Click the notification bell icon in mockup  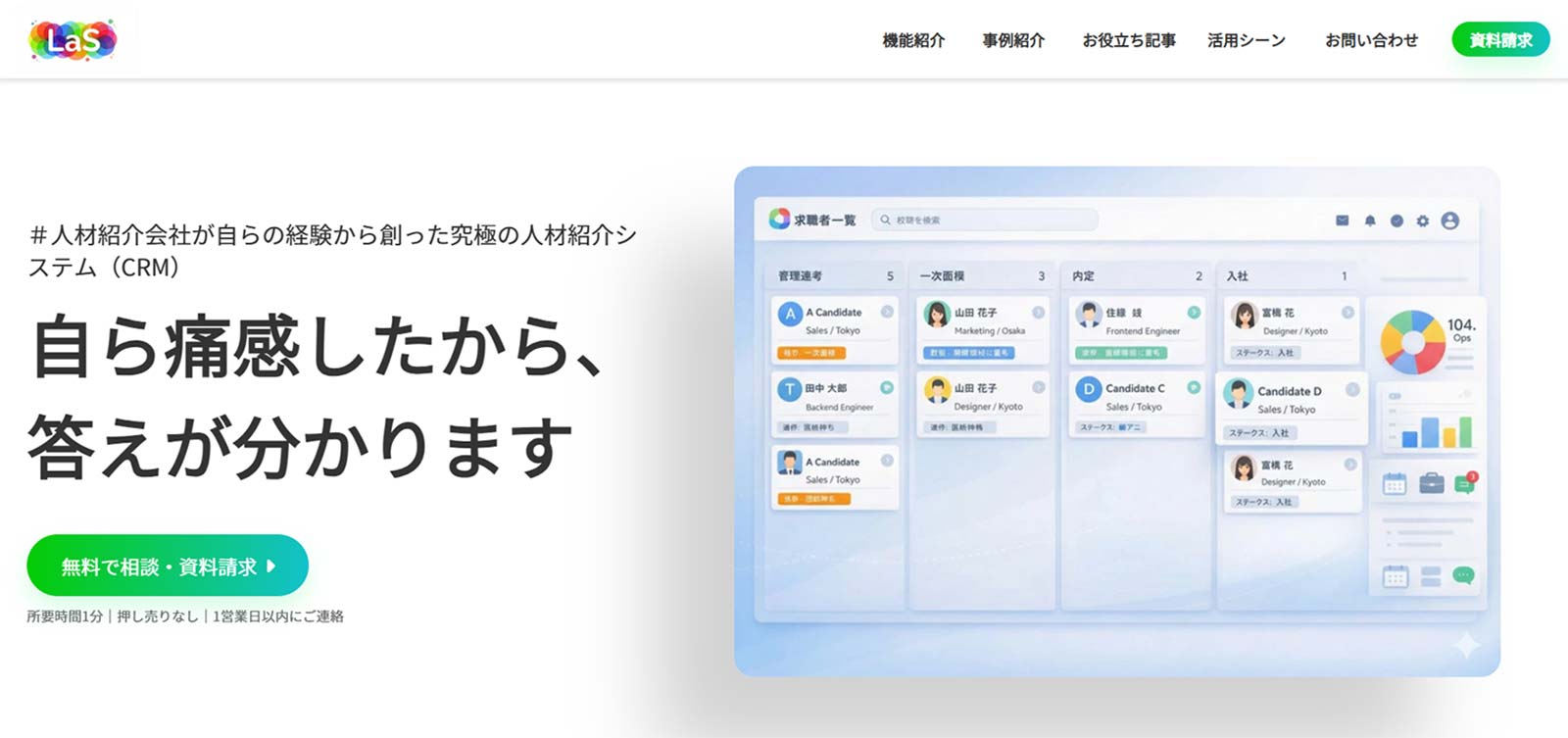click(1370, 221)
